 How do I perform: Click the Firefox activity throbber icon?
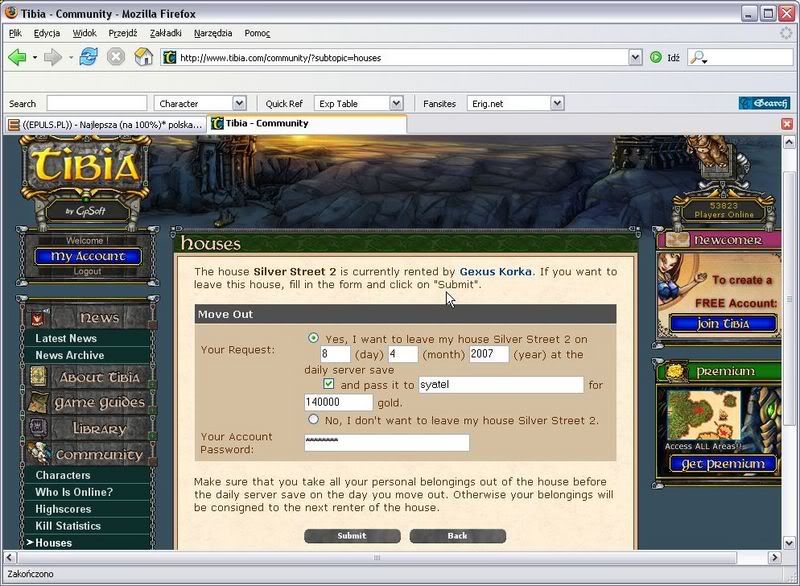(x=786, y=33)
